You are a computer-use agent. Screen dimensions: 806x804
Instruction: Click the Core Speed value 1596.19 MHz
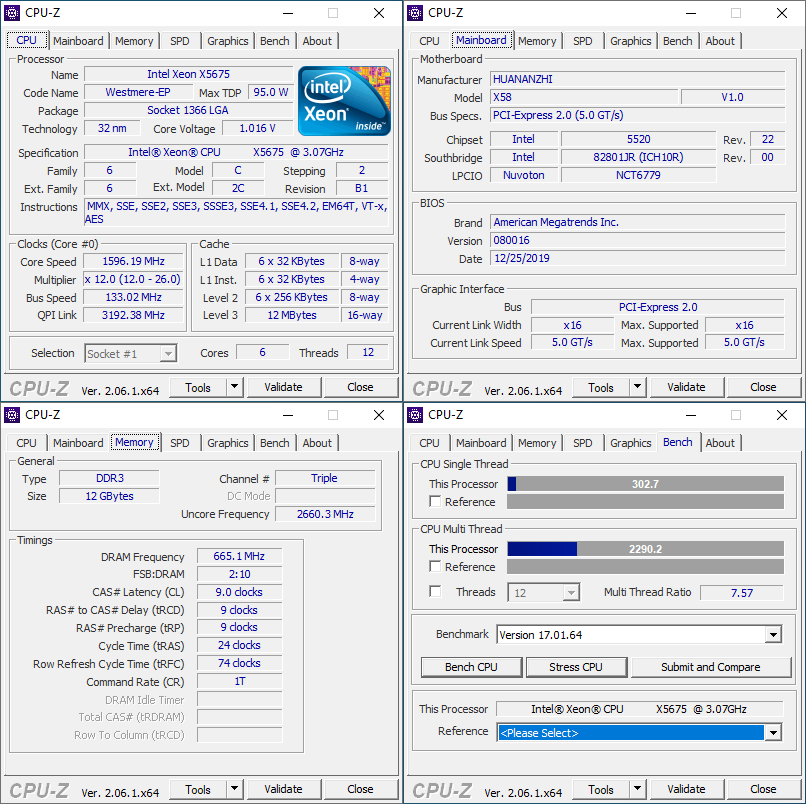(133, 261)
